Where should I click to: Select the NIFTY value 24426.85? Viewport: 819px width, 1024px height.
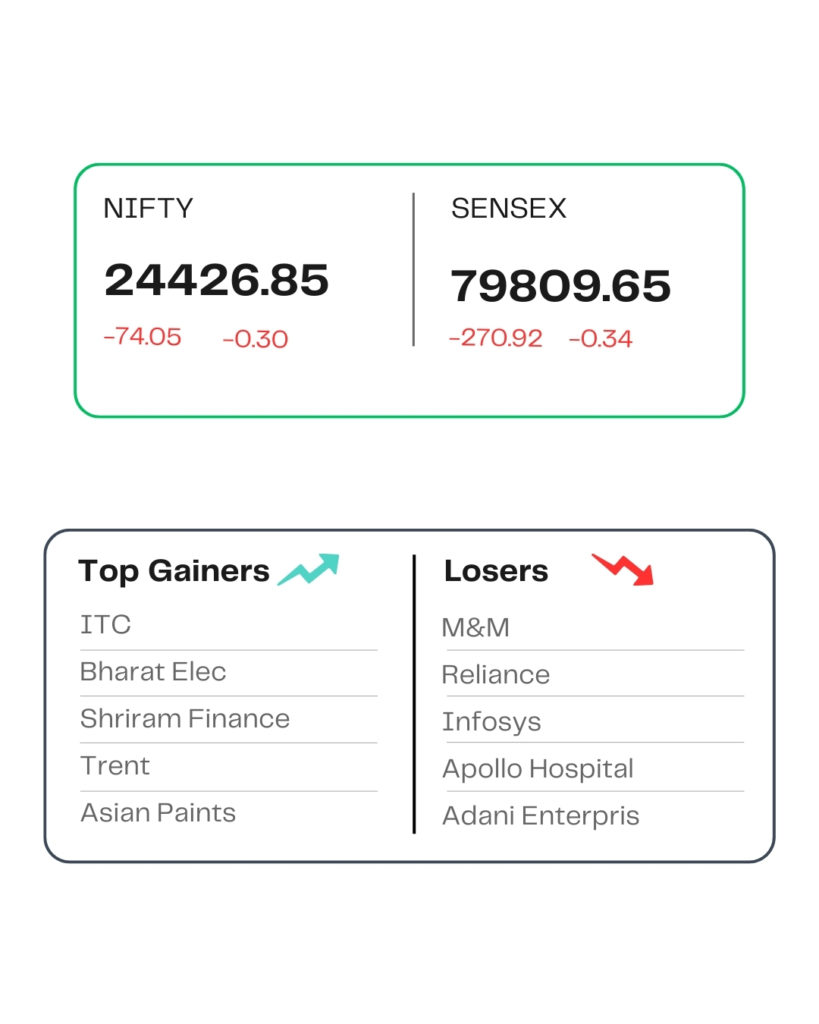(216, 280)
